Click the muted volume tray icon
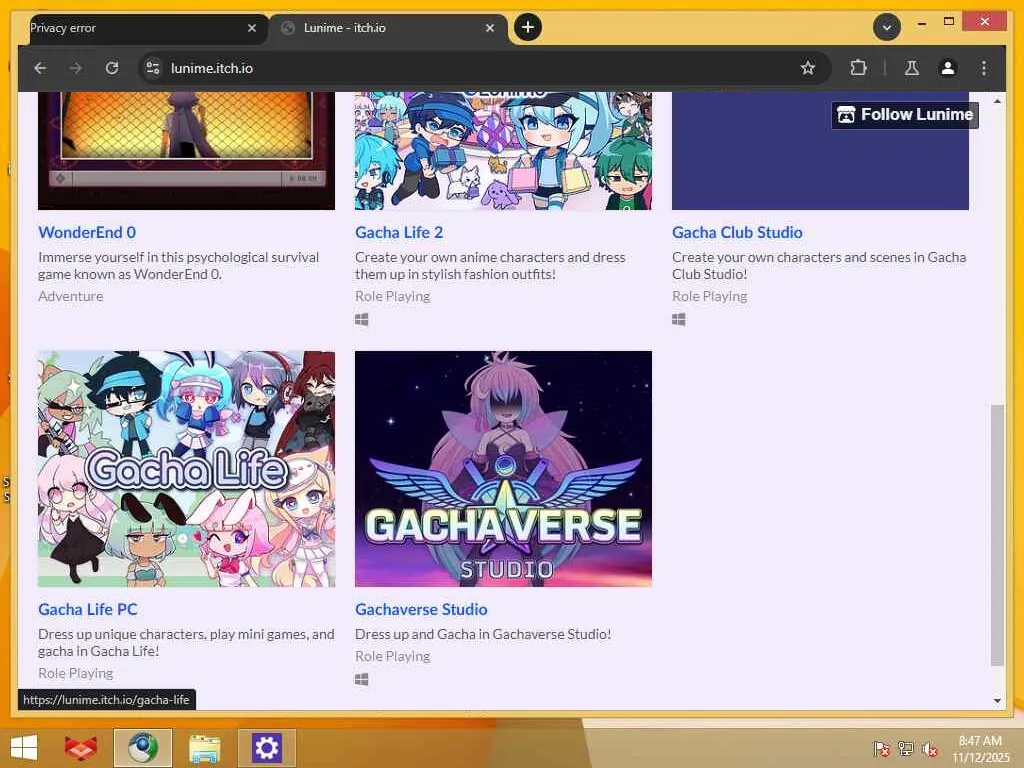 tap(929, 749)
